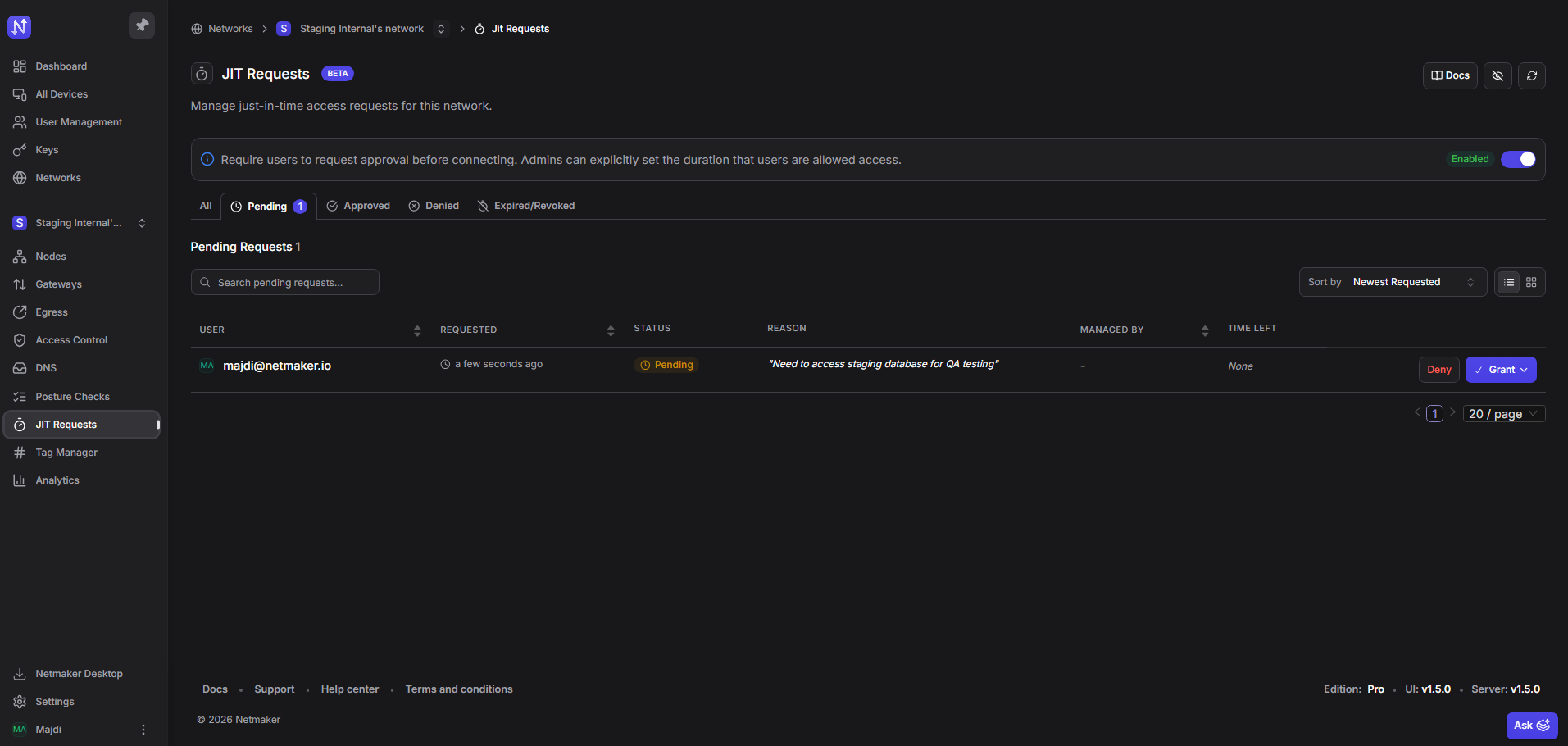This screenshot has height=746, width=1568.
Task: Click the search pending requests field
Action: (x=285, y=283)
